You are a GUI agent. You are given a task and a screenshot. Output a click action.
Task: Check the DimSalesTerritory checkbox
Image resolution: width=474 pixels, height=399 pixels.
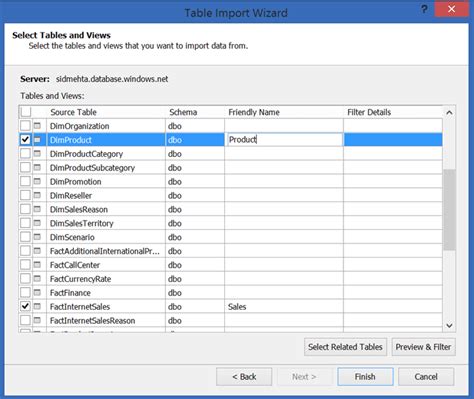25,223
